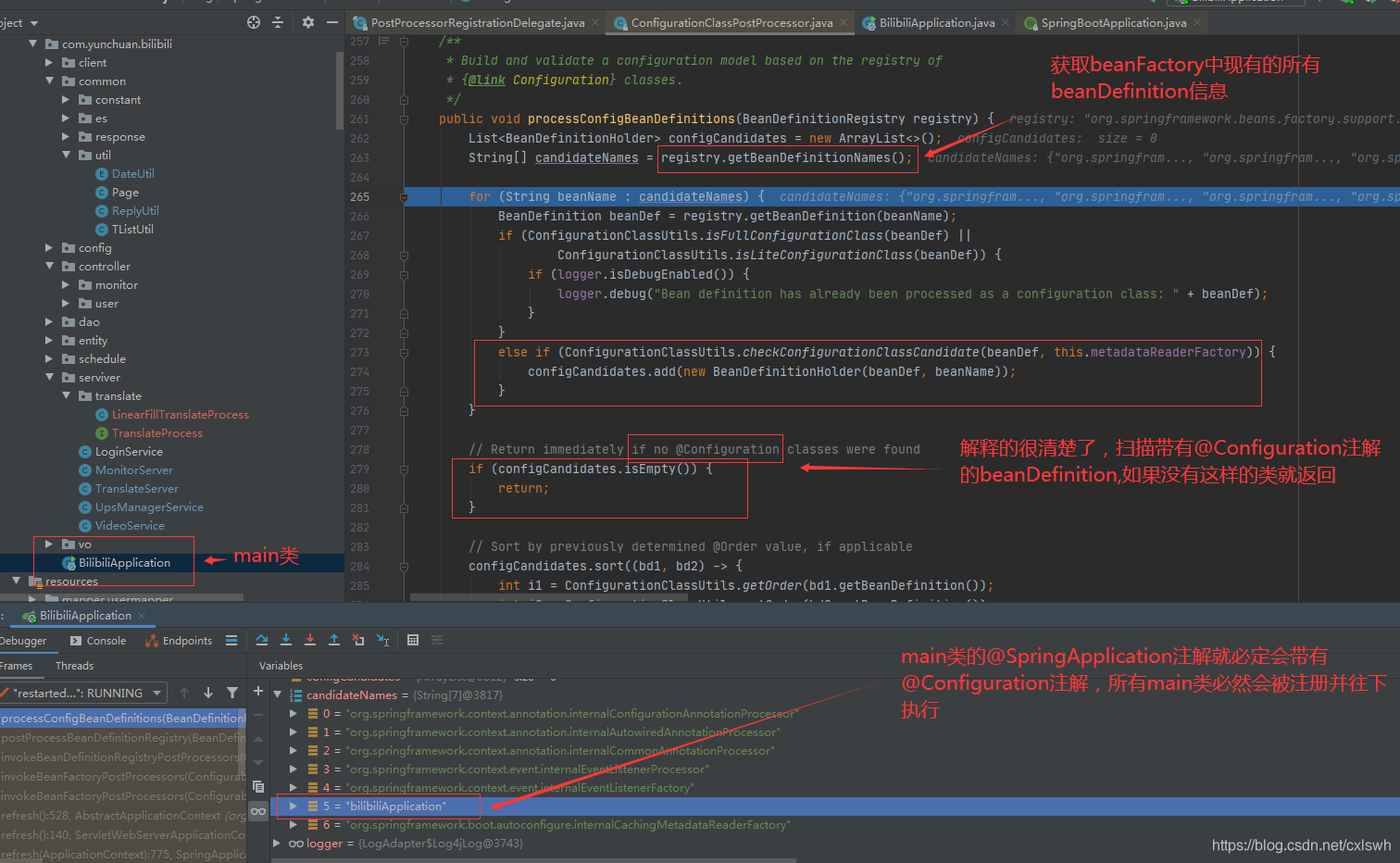Viewport: 1400px width, 863px height.
Task: Toggle code folding at line 261 method
Action: (404, 119)
